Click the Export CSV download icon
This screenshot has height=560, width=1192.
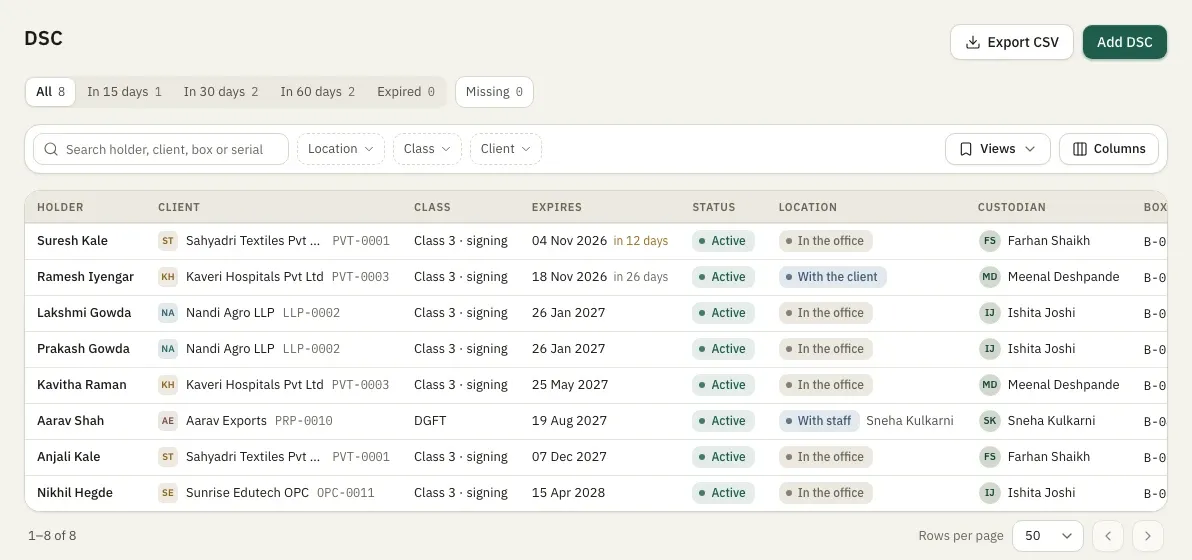coord(972,43)
